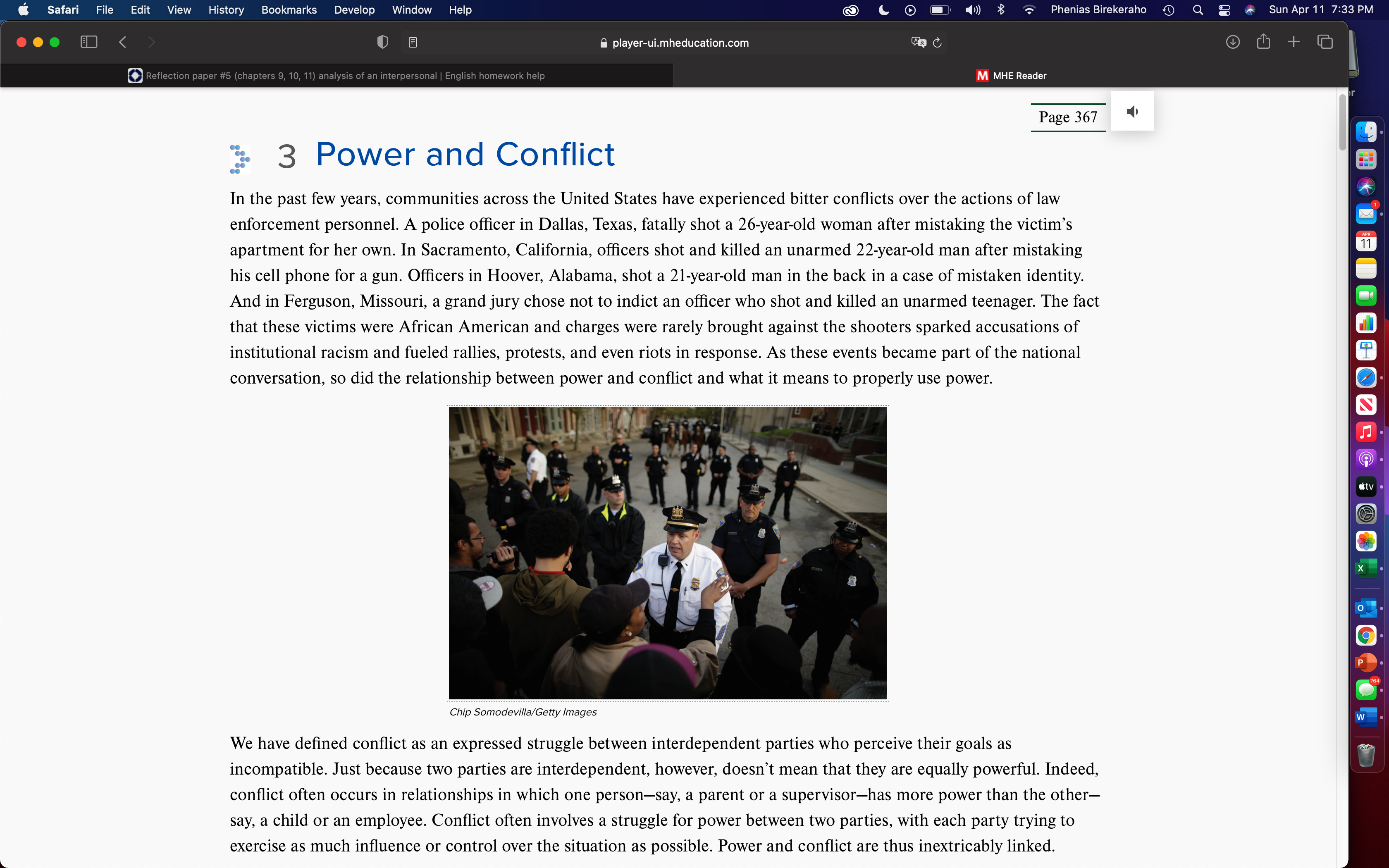Click the page's vertical scrollbar
This screenshot has height=868, width=1389.
pos(1343,123)
